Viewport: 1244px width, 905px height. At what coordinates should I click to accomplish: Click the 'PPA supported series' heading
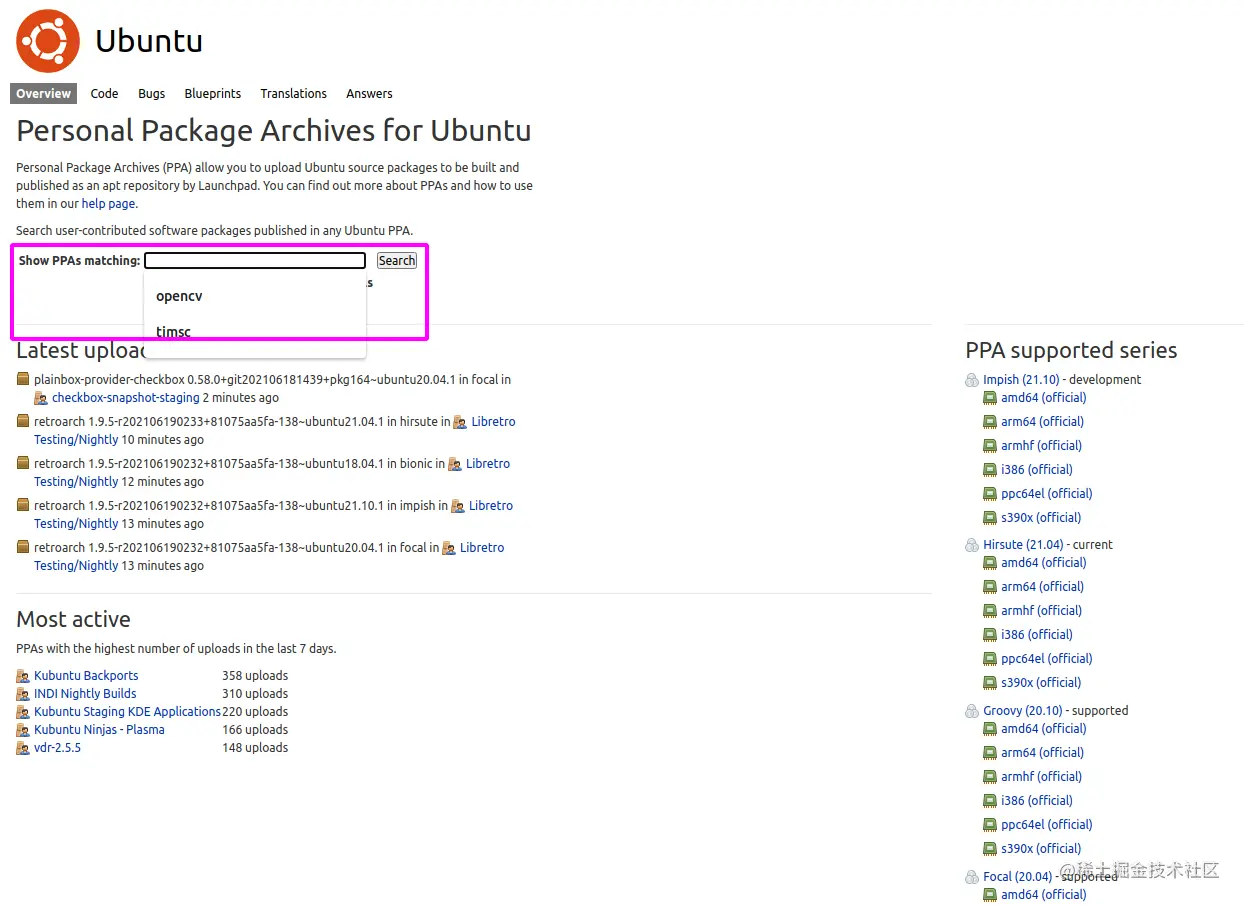point(1071,350)
